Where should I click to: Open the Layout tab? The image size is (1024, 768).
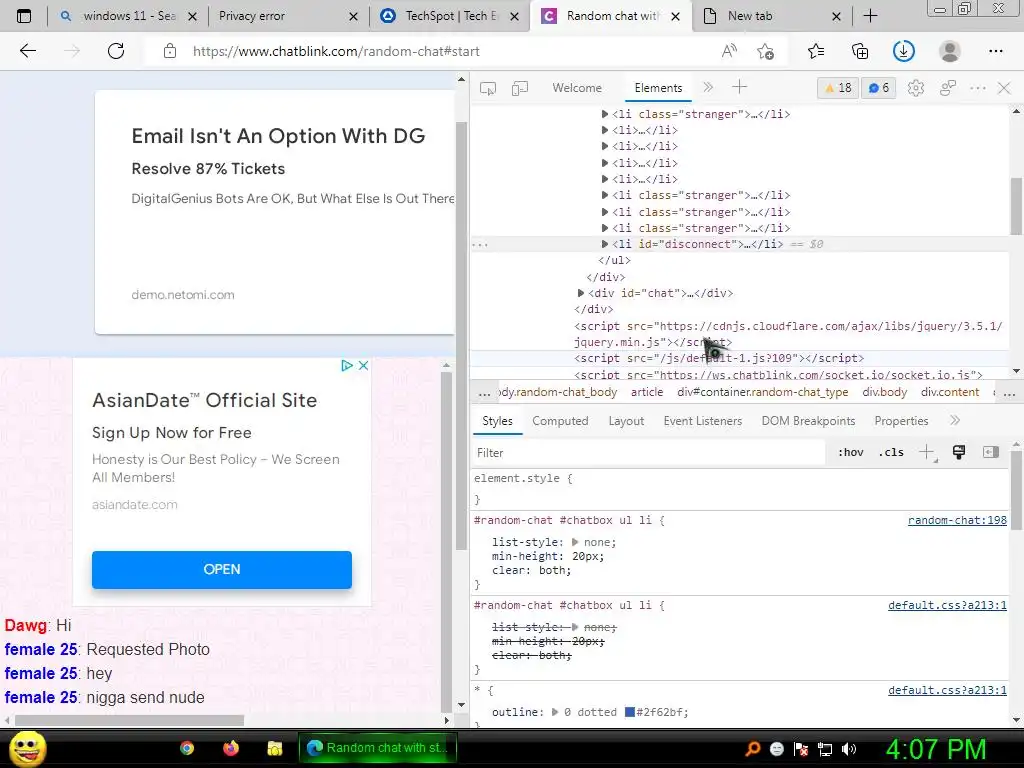pos(626,421)
